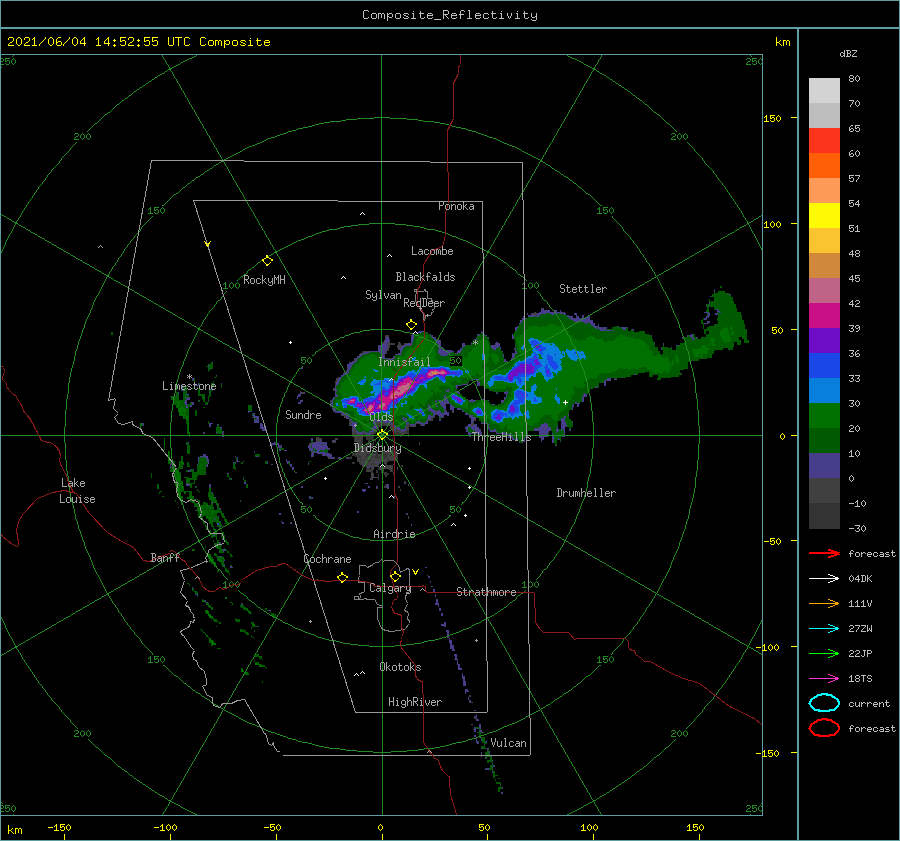Screen dimensions: 900x841
Task: Click the Didsbury city label
Action: tap(377, 448)
